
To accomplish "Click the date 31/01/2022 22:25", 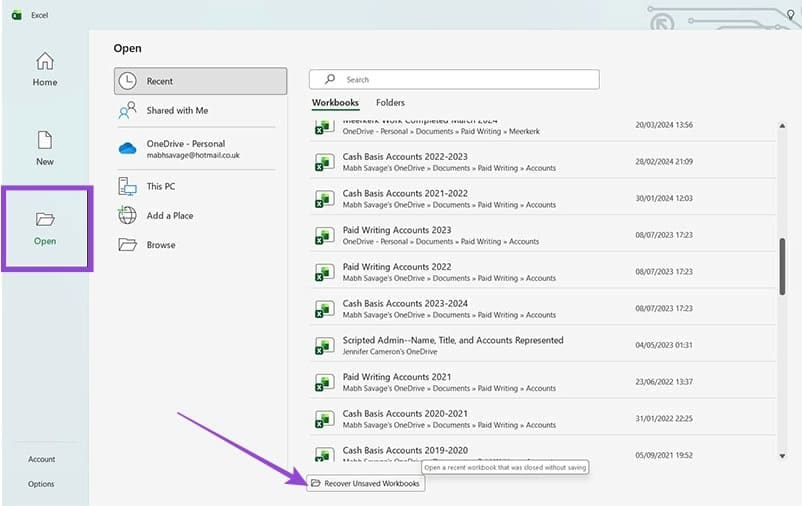I will coord(664,419).
